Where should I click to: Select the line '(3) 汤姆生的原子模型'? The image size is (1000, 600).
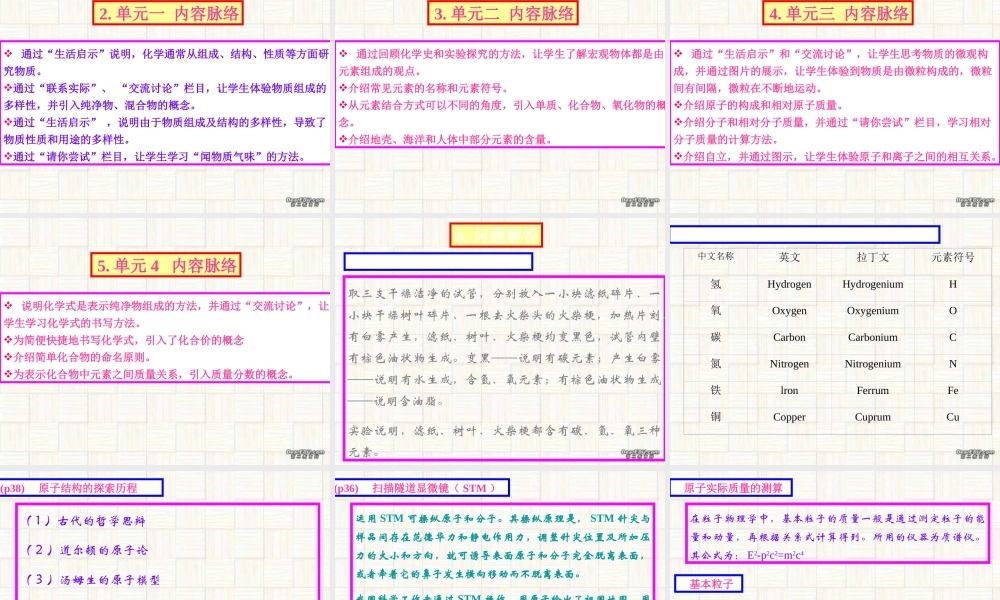tap(92, 580)
